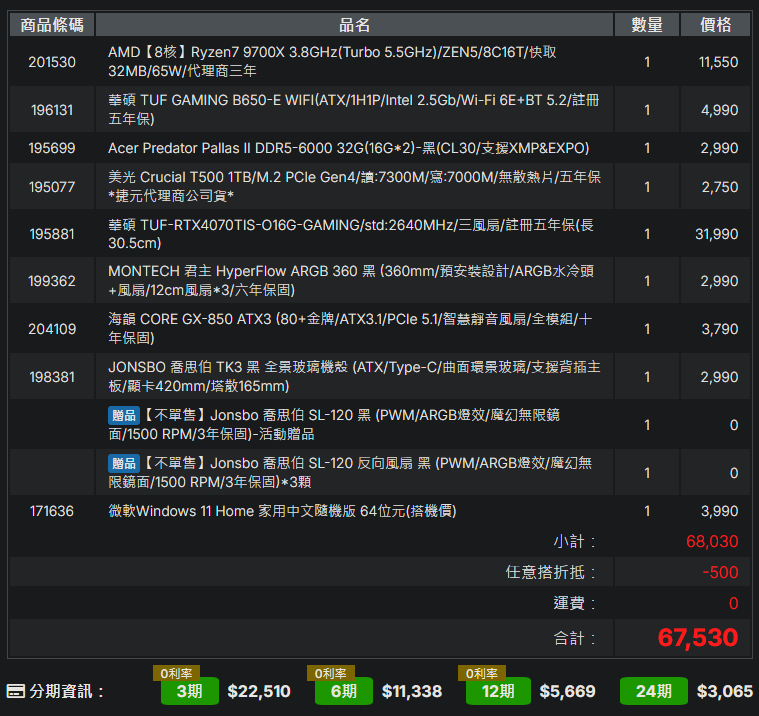The width and height of the screenshot is (759, 716).
Task: Click the 價格 column header
Action: tap(715, 25)
